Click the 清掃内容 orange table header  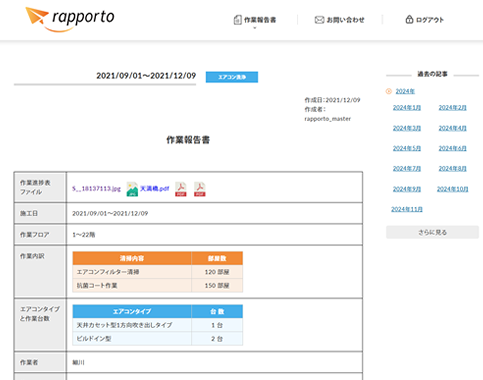[x=132, y=258]
